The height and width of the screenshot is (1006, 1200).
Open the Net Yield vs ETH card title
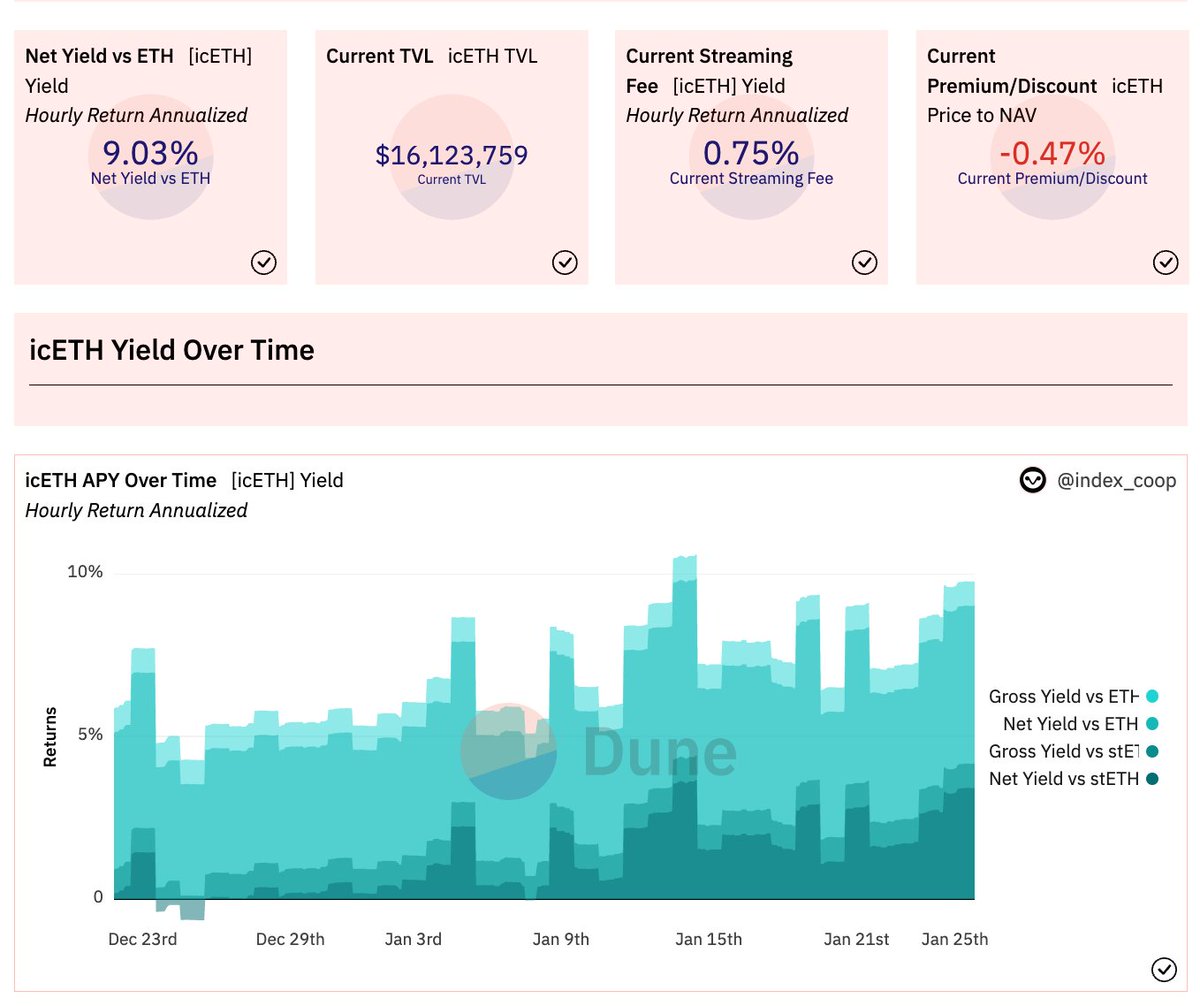coord(99,56)
